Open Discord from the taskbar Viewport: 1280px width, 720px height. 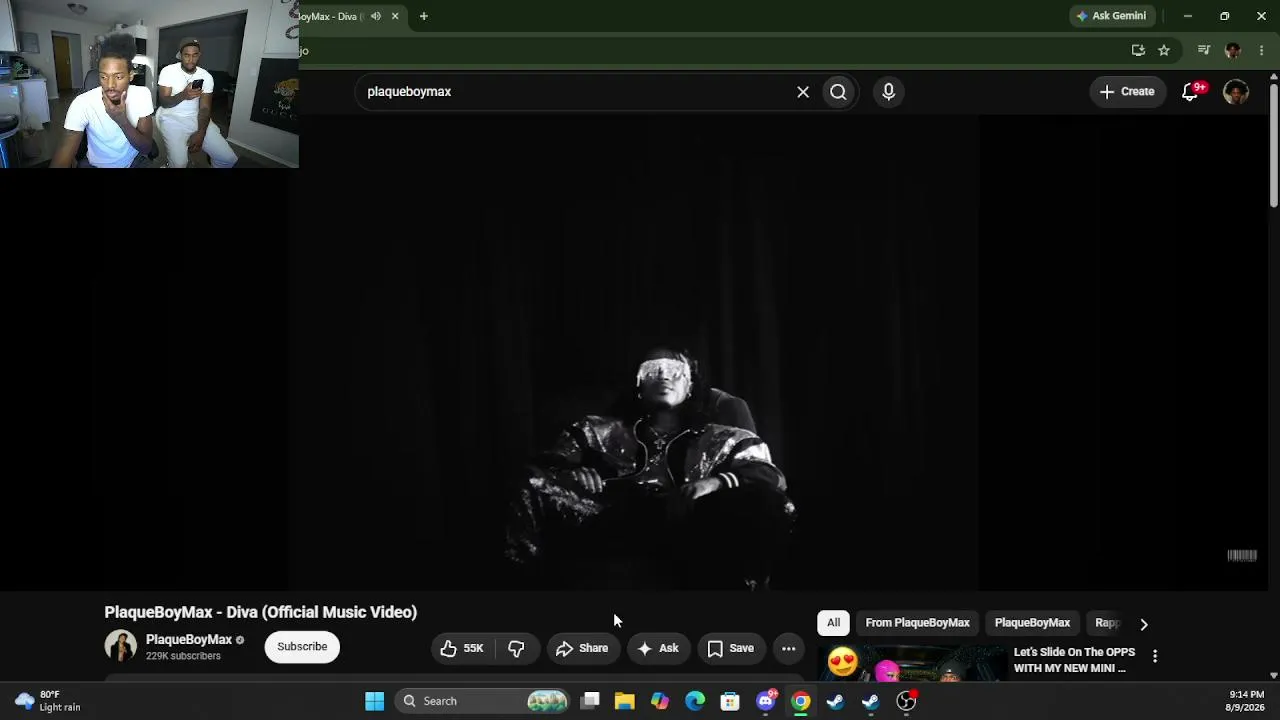766,701
